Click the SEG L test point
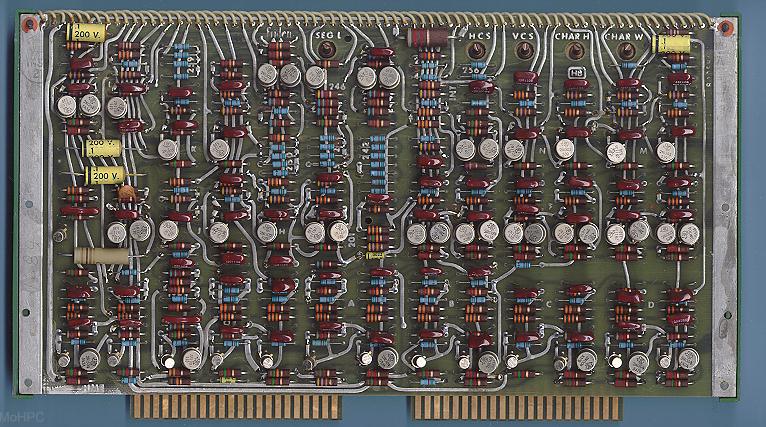766x427 pixels. coord(326,48)
